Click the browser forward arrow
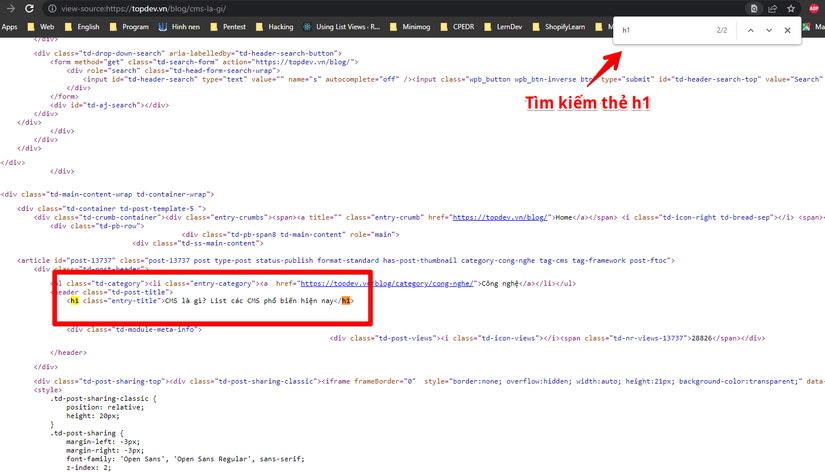This screenshot has width=825, height=472. (x=11, y=8)
